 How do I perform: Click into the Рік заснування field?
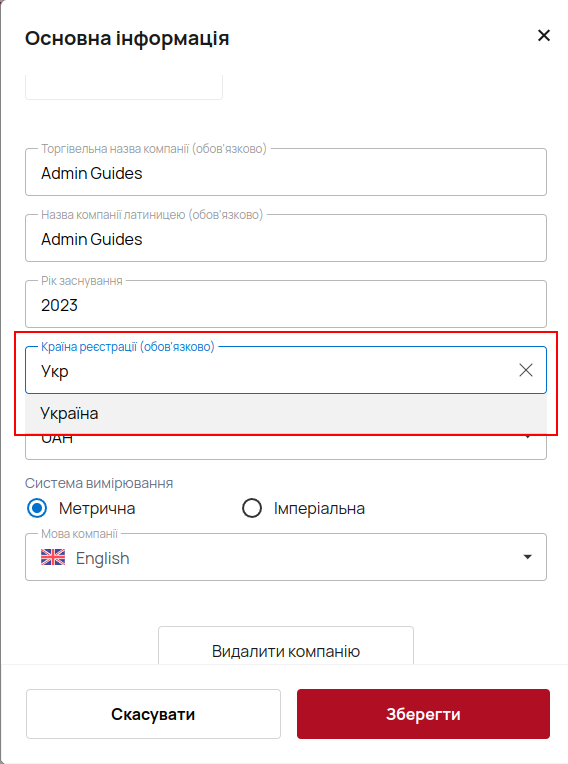[x=286, y=304]
